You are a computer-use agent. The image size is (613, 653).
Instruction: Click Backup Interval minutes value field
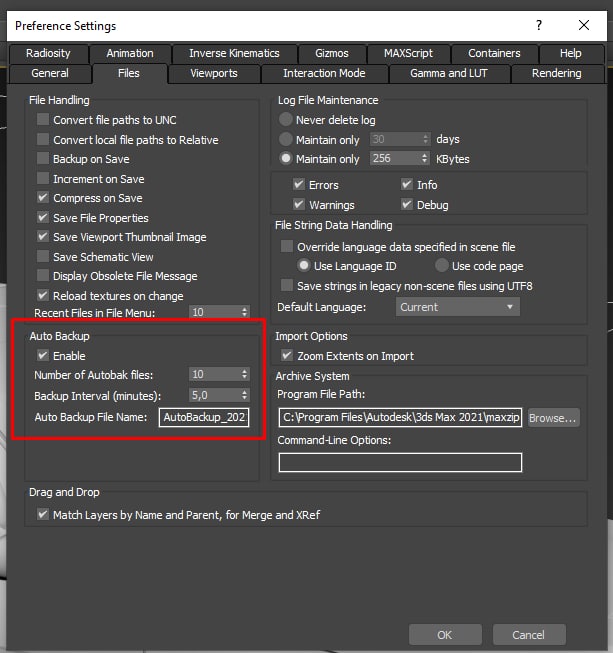point(214,395)
